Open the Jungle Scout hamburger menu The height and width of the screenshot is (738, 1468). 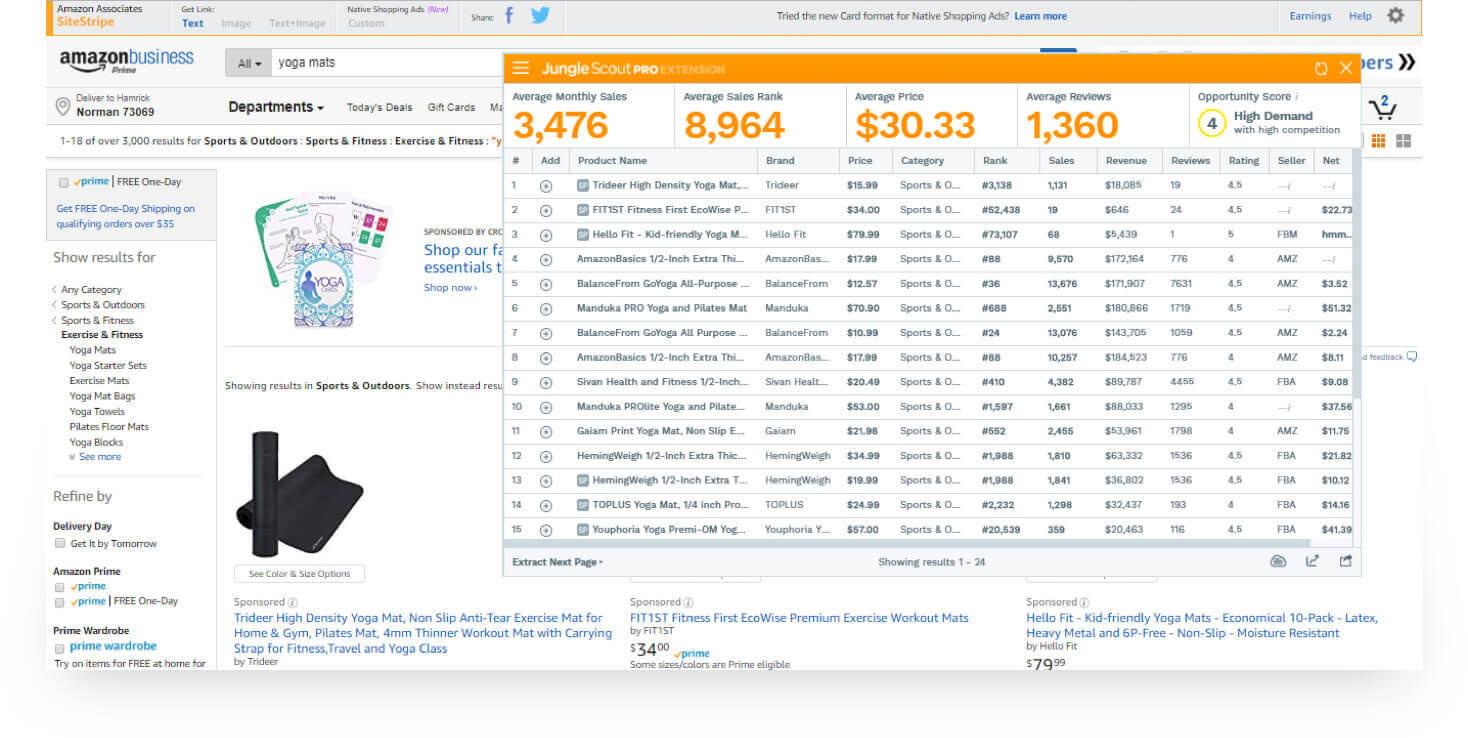[520, 68]
